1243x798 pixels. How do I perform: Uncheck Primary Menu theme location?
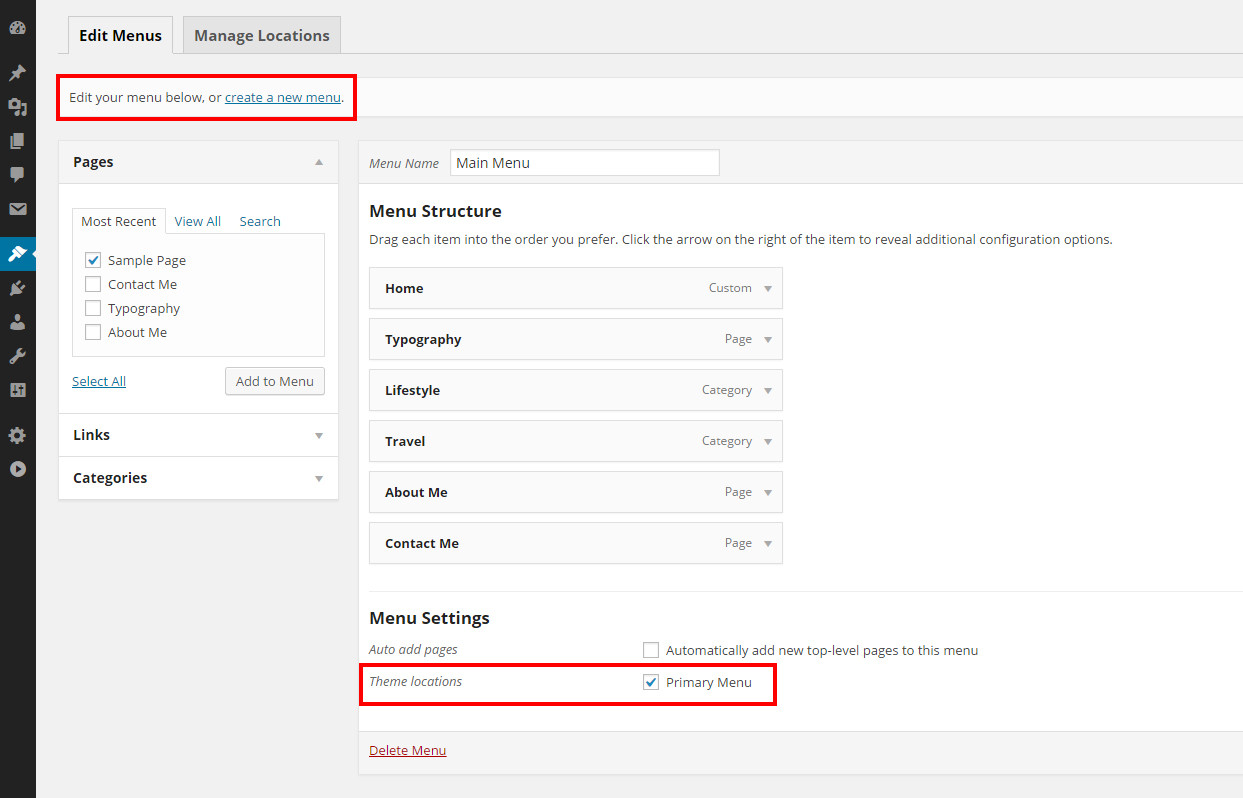tap(651, 682)
